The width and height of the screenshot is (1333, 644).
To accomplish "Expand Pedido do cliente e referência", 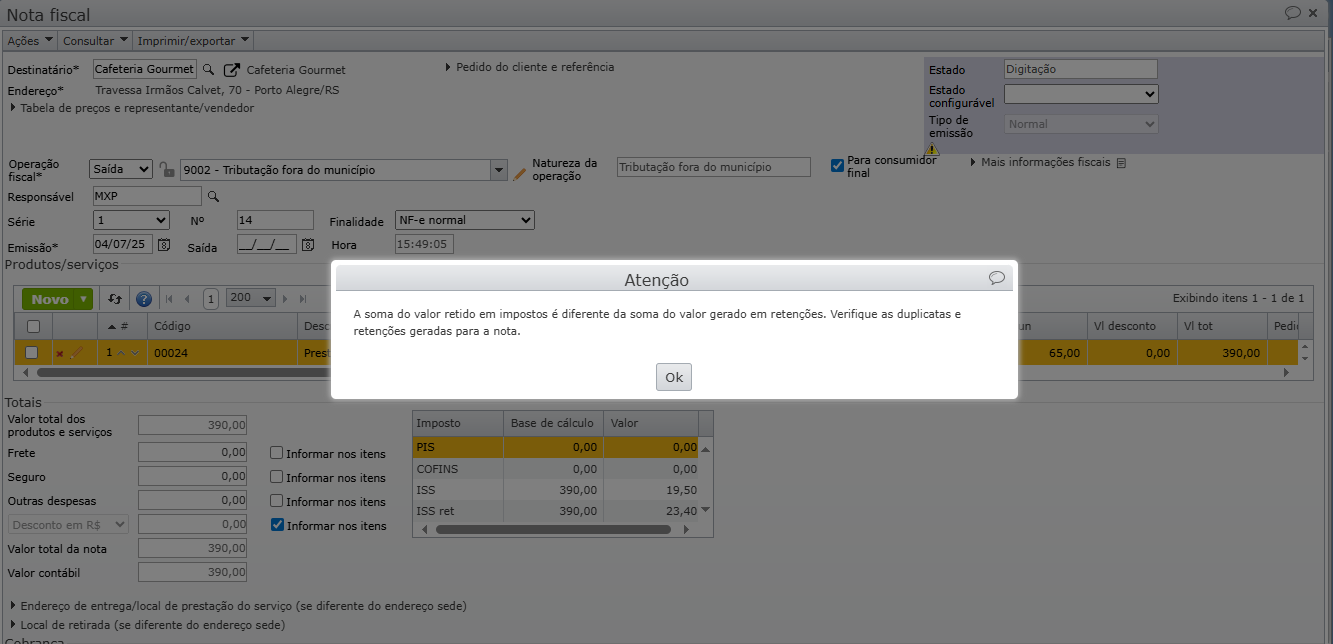I will 529,67.
